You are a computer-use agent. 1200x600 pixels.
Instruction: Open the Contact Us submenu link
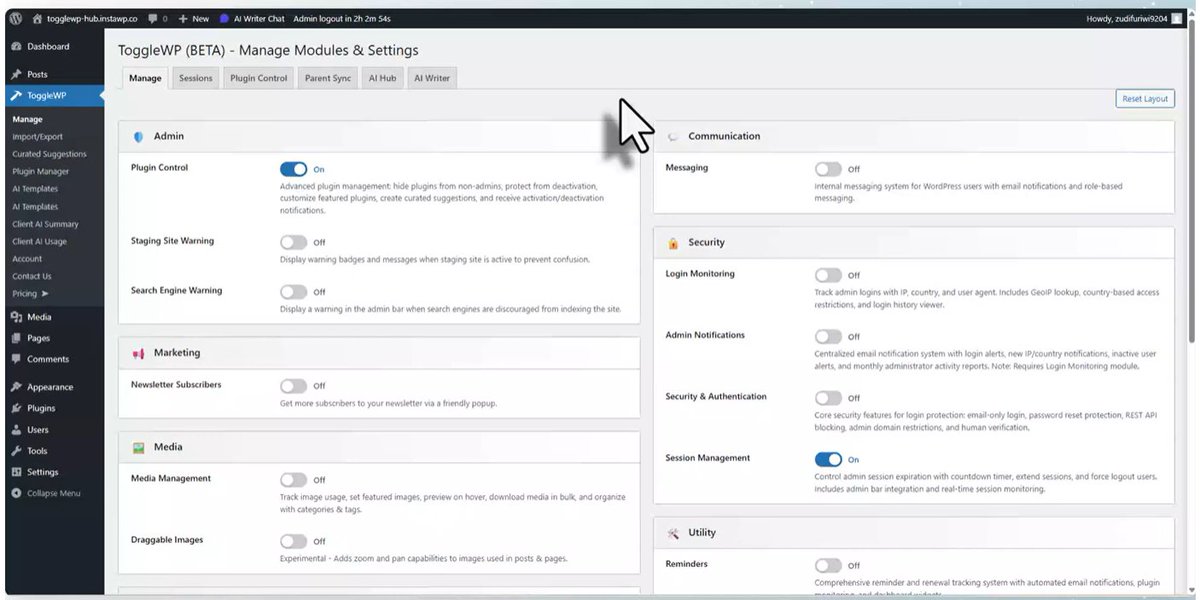coord(32,276)
